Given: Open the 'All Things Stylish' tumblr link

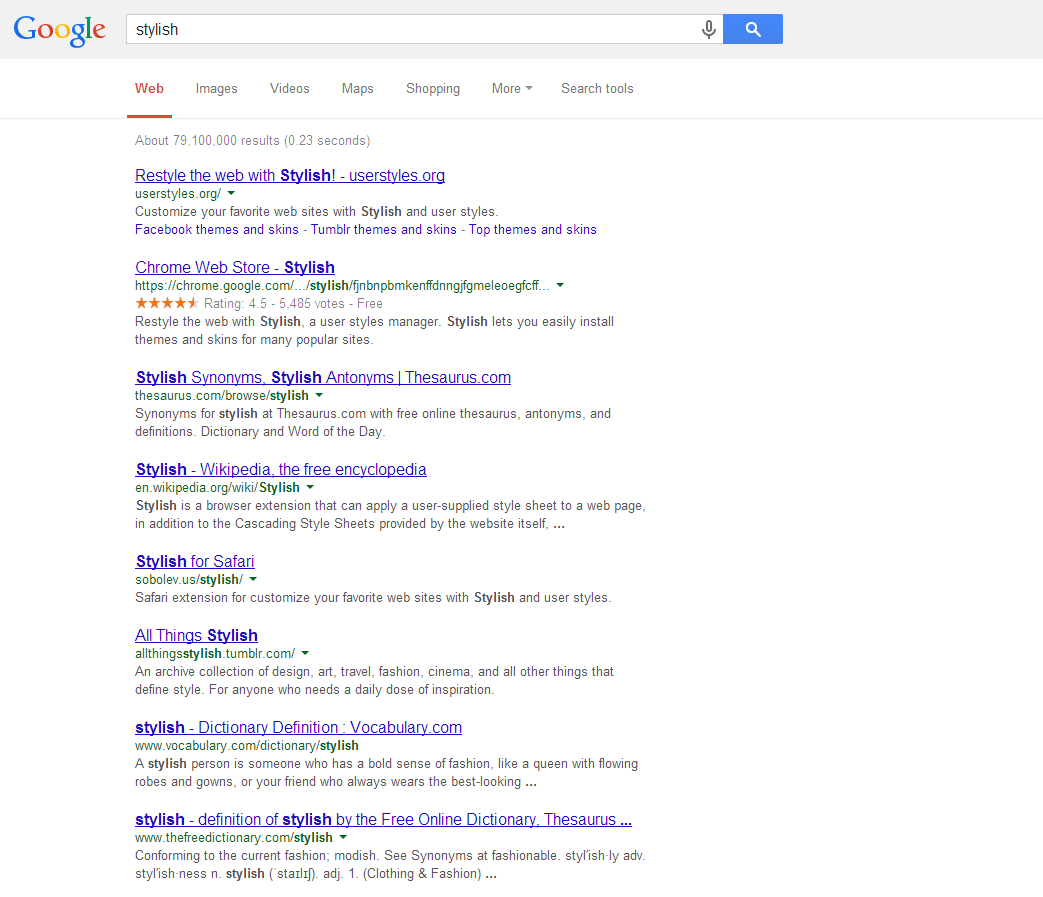Looking at the screenshot, I should click(196, 635).
